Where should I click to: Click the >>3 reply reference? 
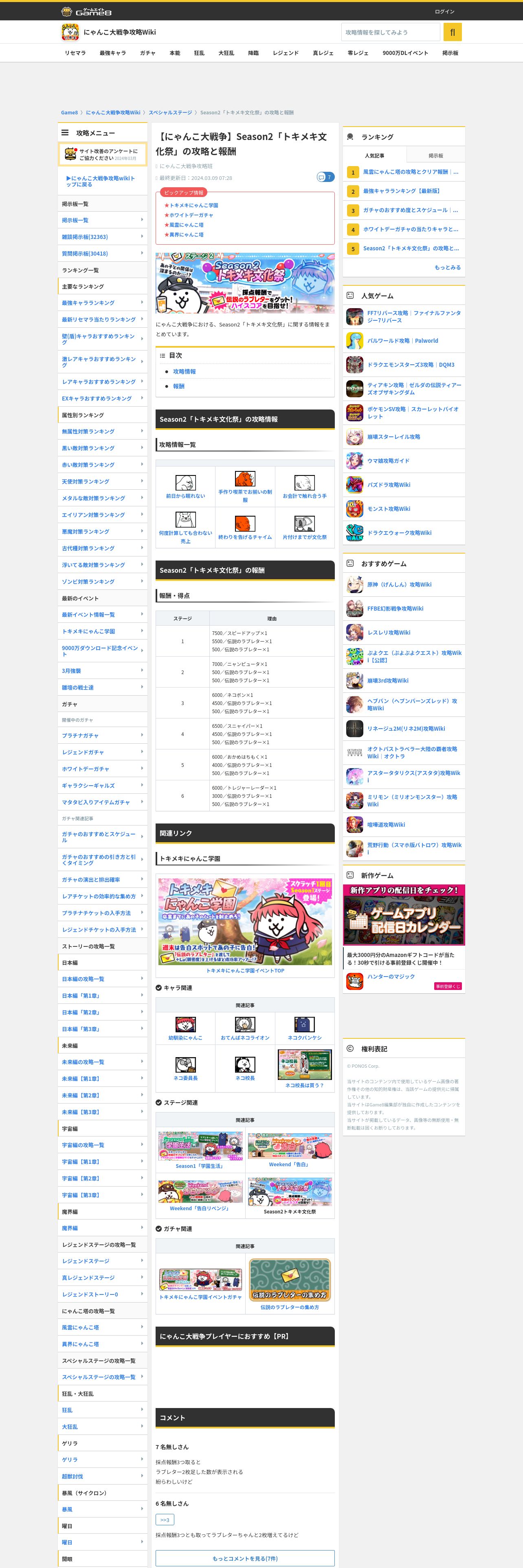(165, 1520)
